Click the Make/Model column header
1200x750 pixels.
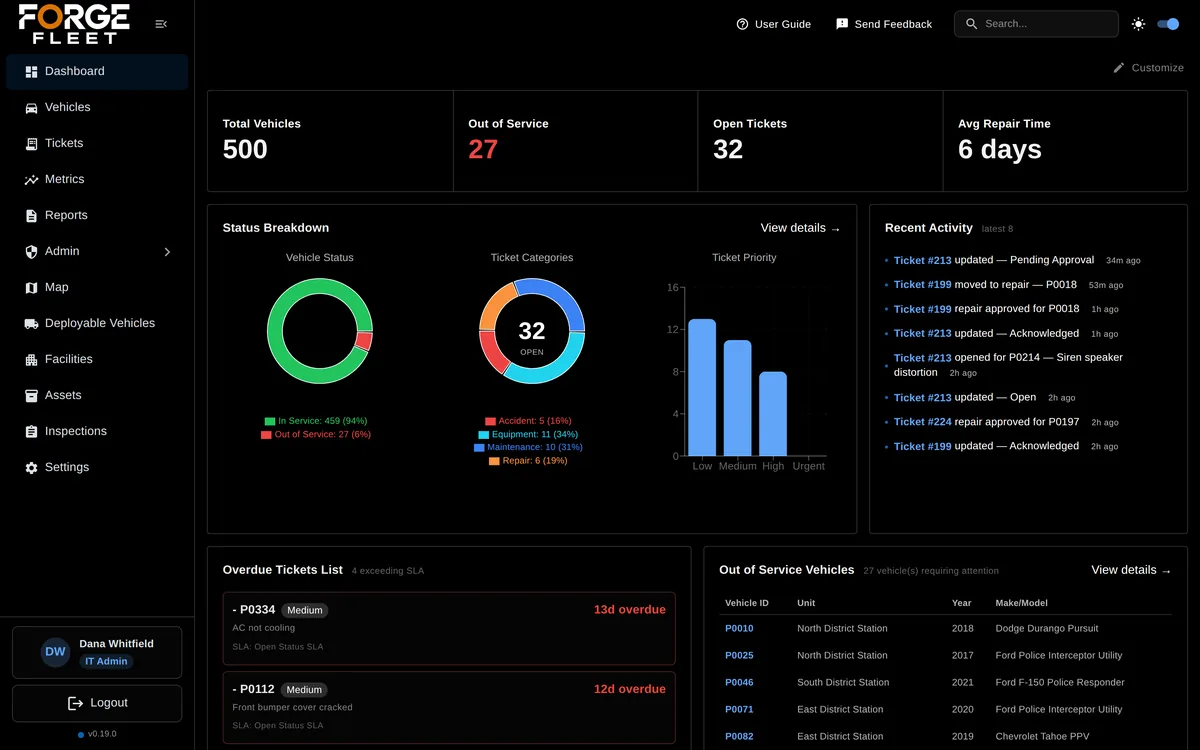click(1022, 603)
